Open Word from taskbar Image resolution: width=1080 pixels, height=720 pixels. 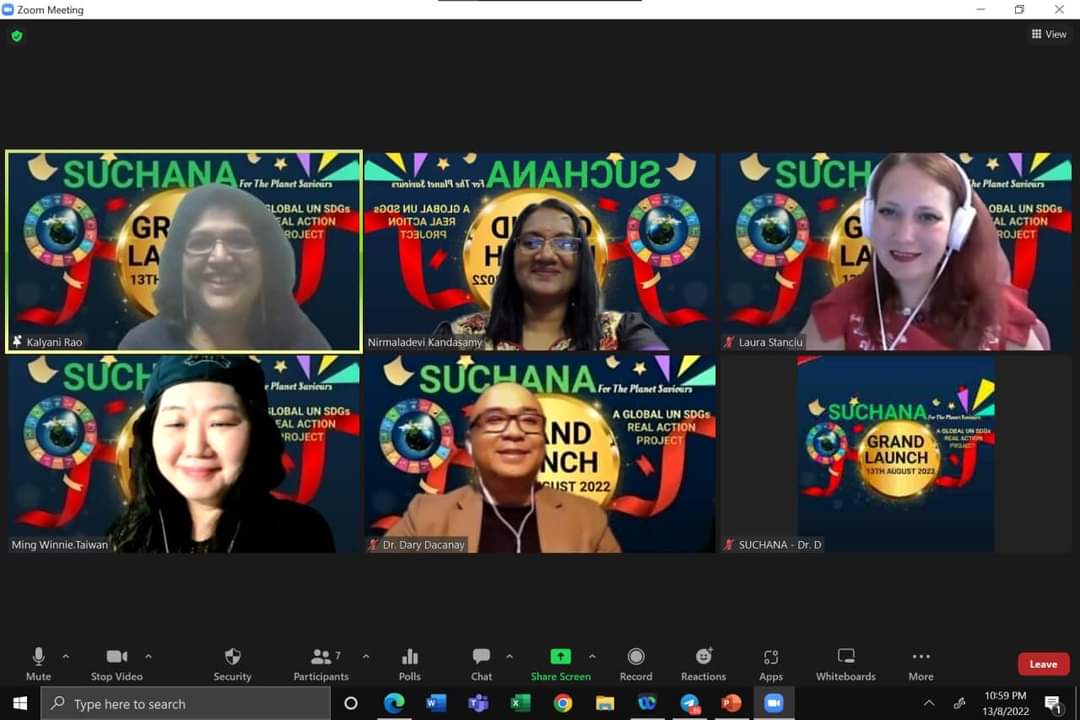[x=435, y=703]
